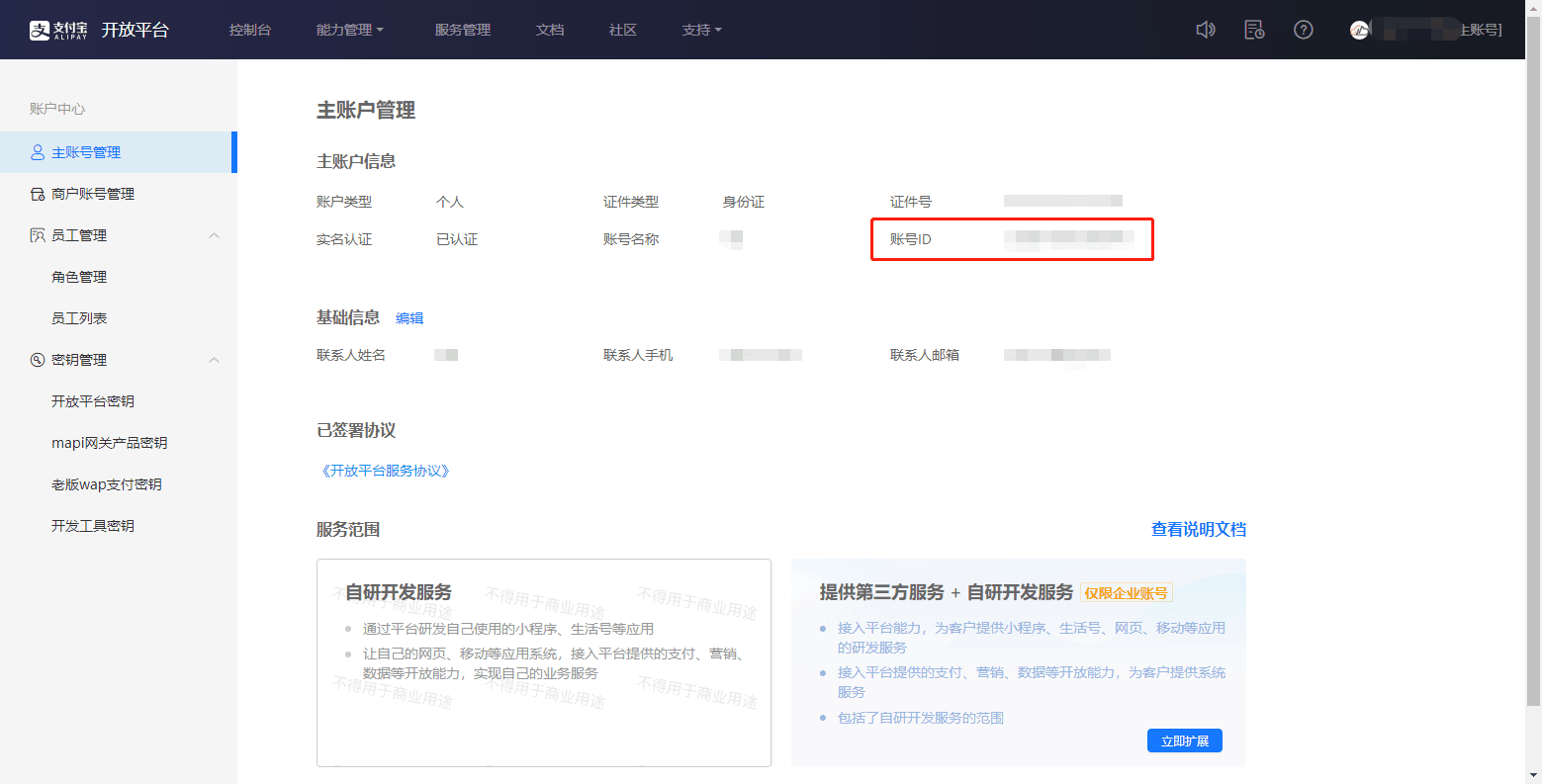The width and height of the screenshot is (1542, 784).
Task: Open the announcements speaker icon
Action: tap(1206, 30)
